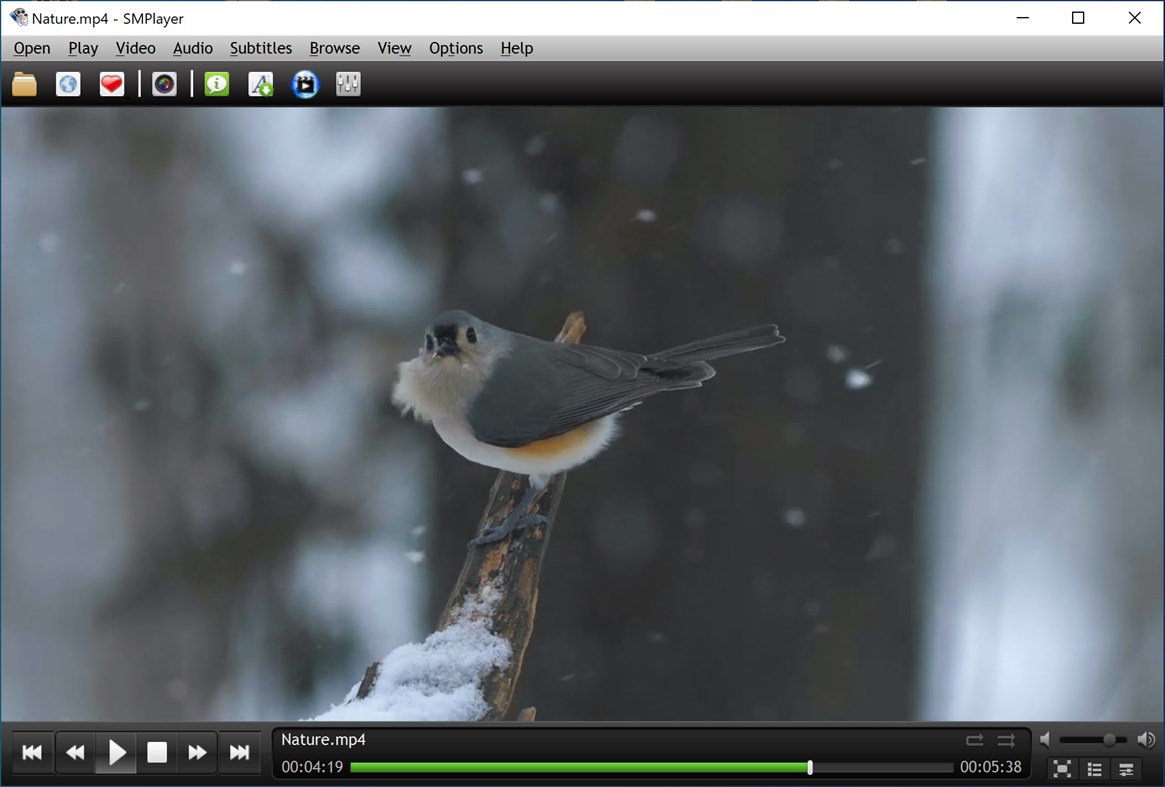
Task: Open the YouTube browser icon
Action: point(304,84)
